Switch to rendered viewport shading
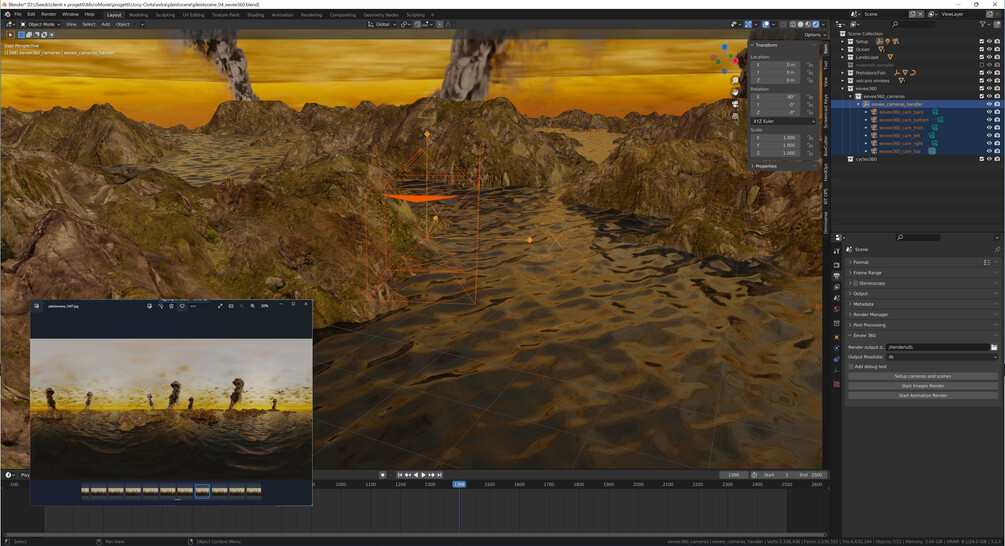Image resolution: width=1005 pixels, height=546 pixels. pos(816,24)
